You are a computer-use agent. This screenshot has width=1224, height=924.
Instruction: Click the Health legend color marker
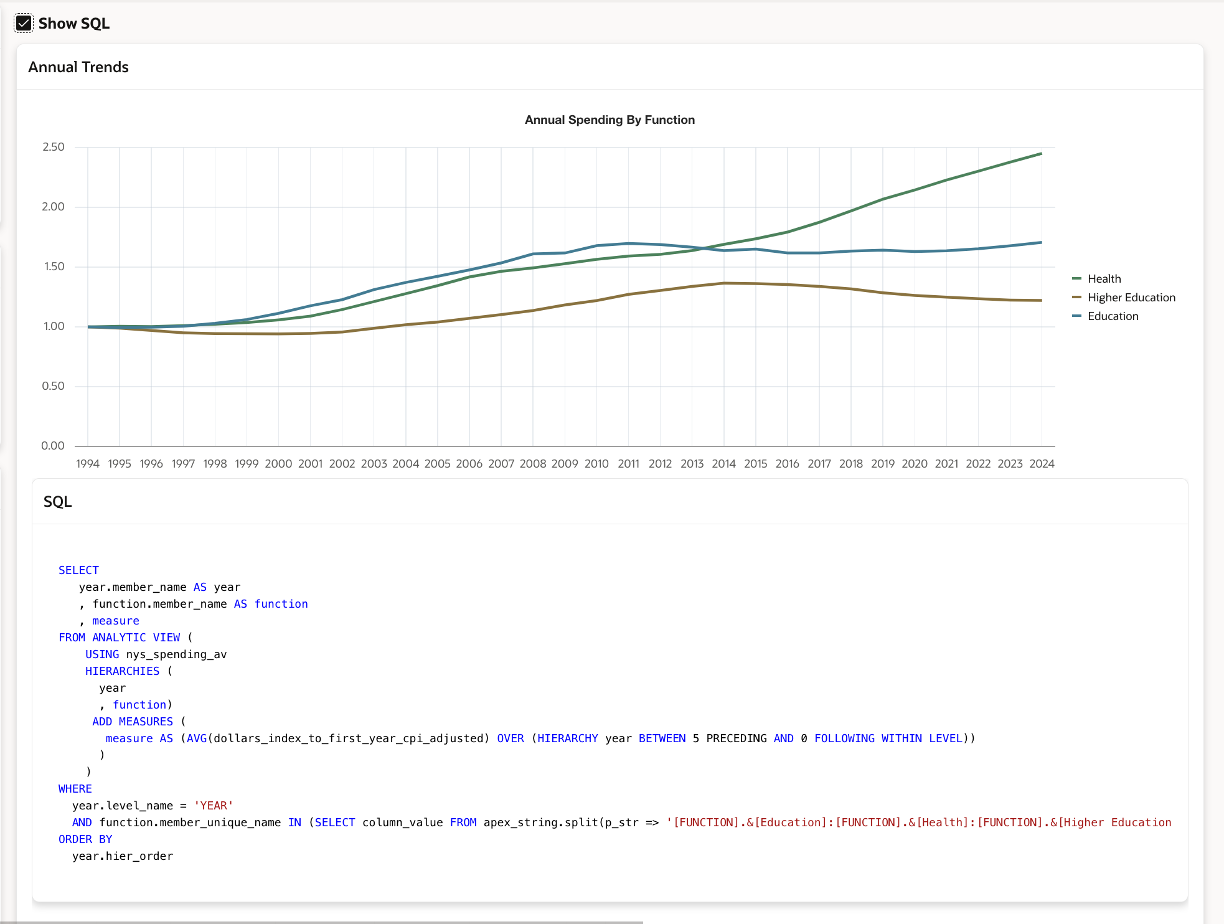[1077, 279]
